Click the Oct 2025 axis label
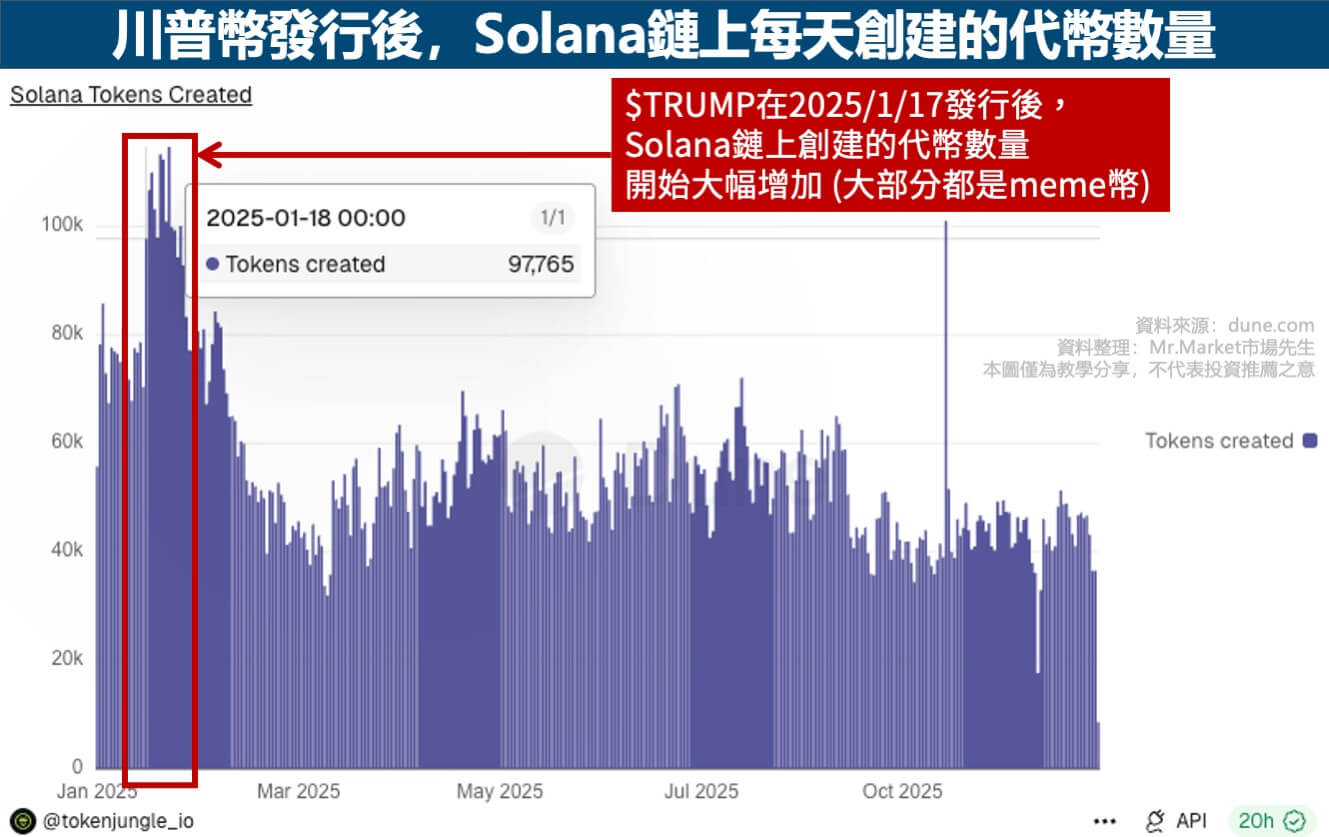This screenshot has height=837, width=1329. [x=902, y=791]
